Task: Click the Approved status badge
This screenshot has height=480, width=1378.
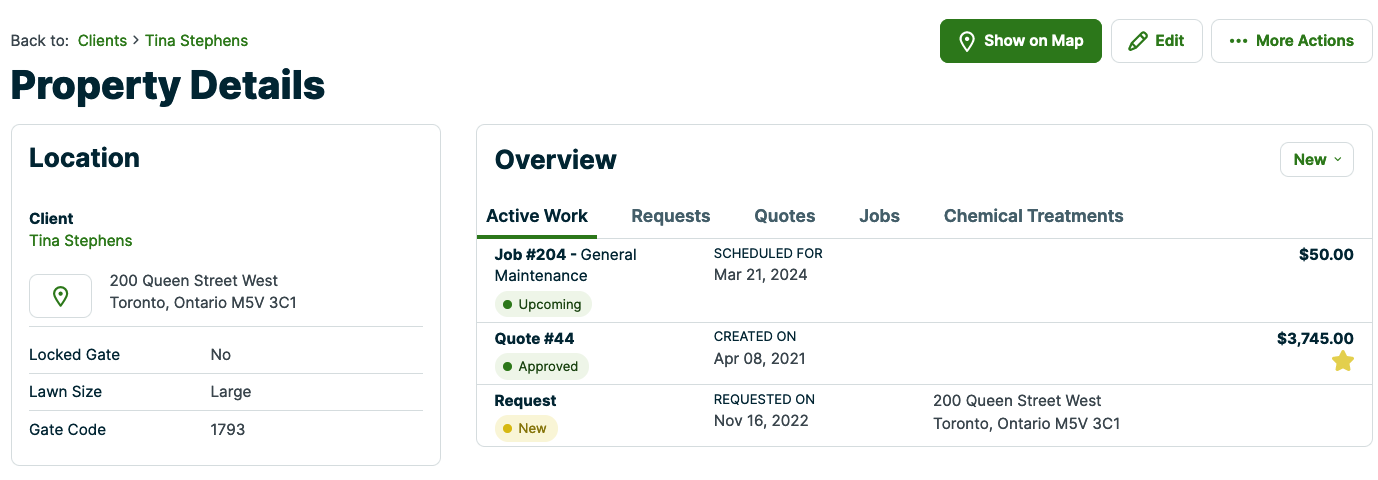Action: click(541, 367)
